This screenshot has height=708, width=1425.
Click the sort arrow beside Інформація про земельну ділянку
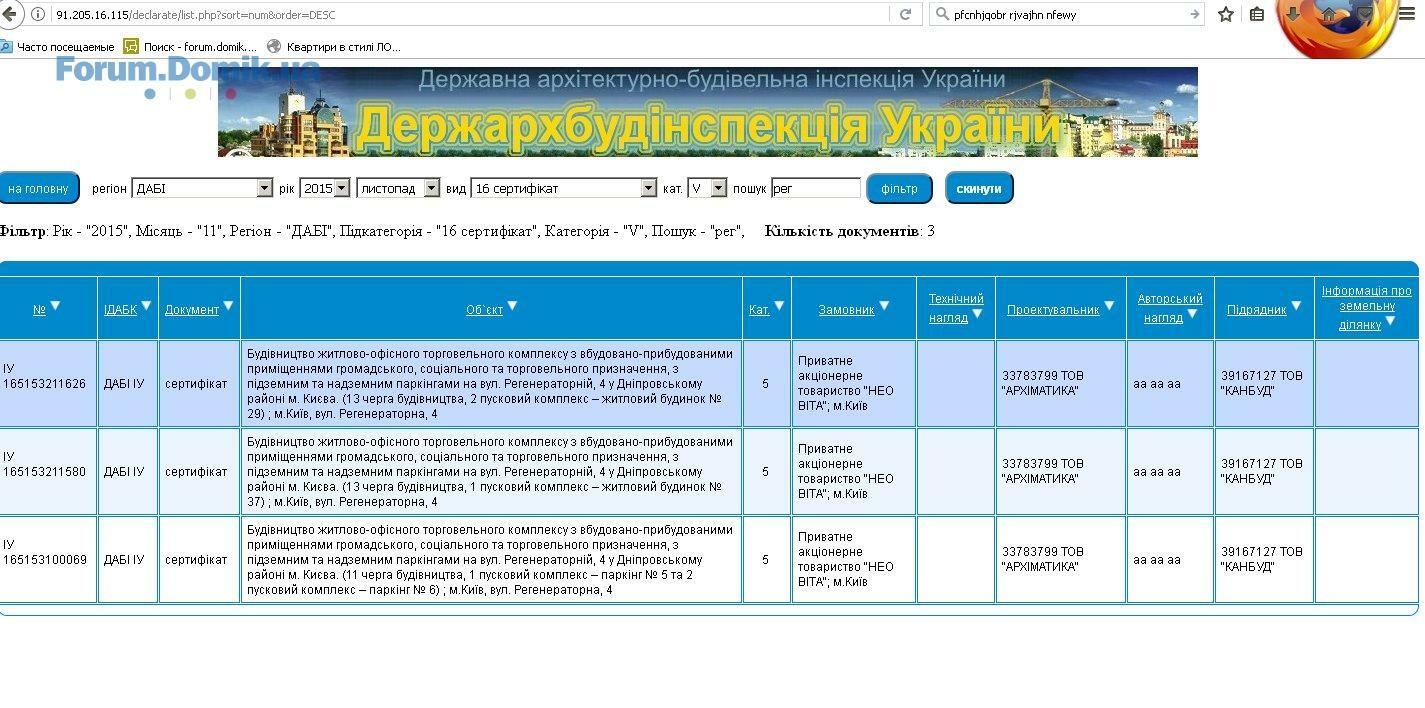coord(1390,321)
